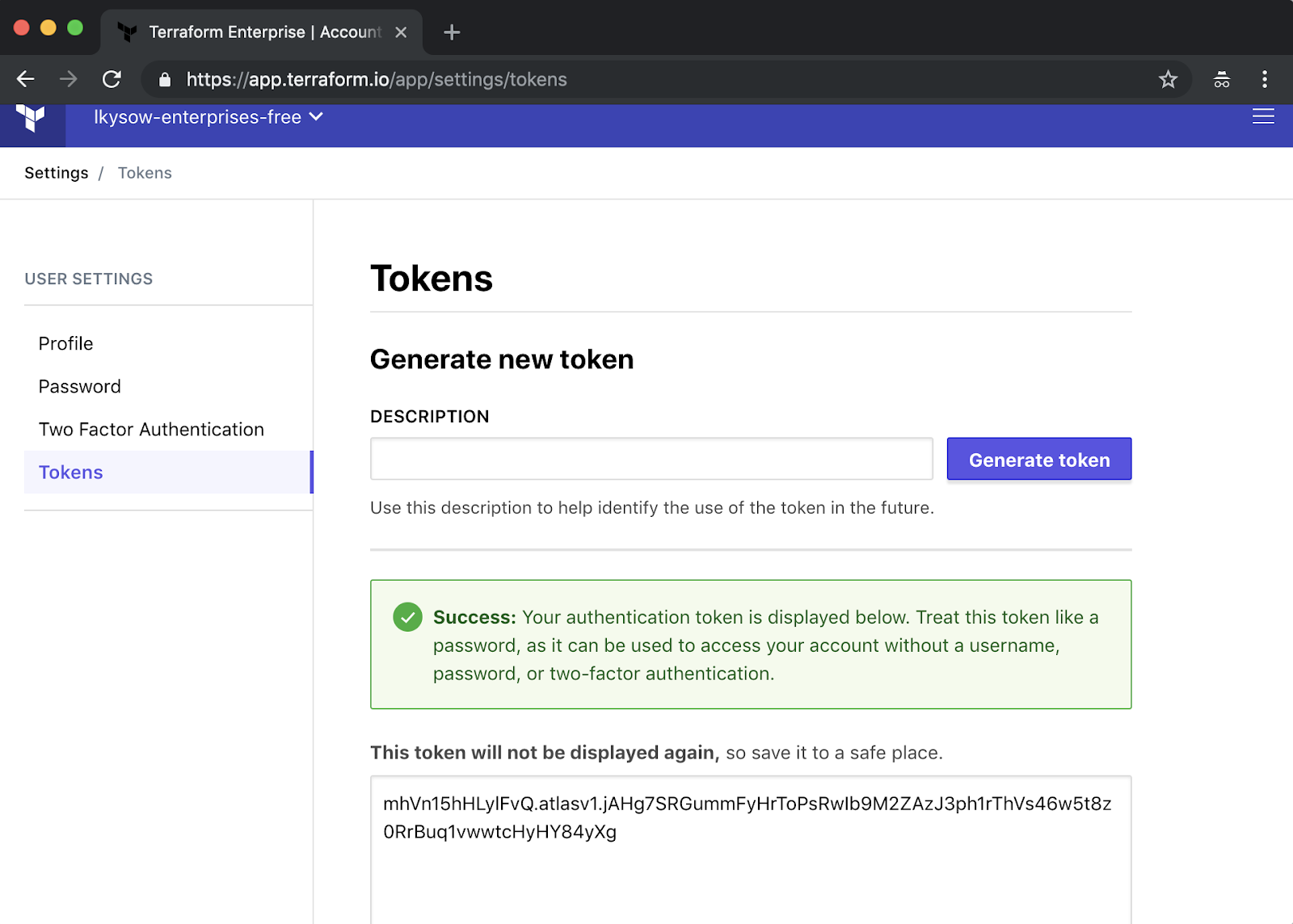Focus the token Description input field
Image resolution: width=1293 pixels, height=924 pixels.
[x=651, y=459]
